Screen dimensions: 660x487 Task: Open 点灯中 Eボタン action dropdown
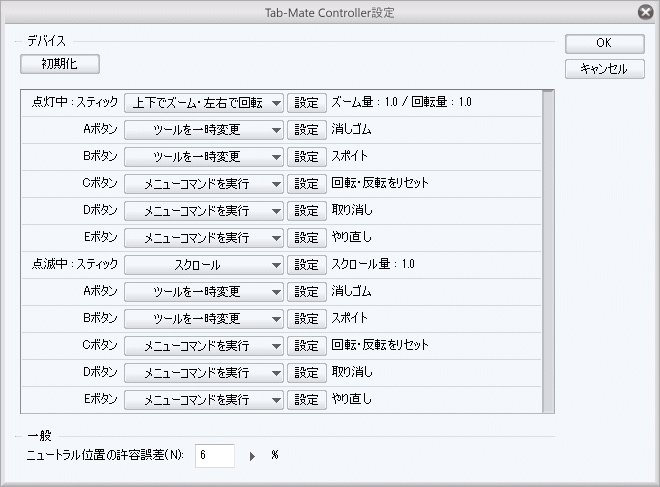click(204, 238)
